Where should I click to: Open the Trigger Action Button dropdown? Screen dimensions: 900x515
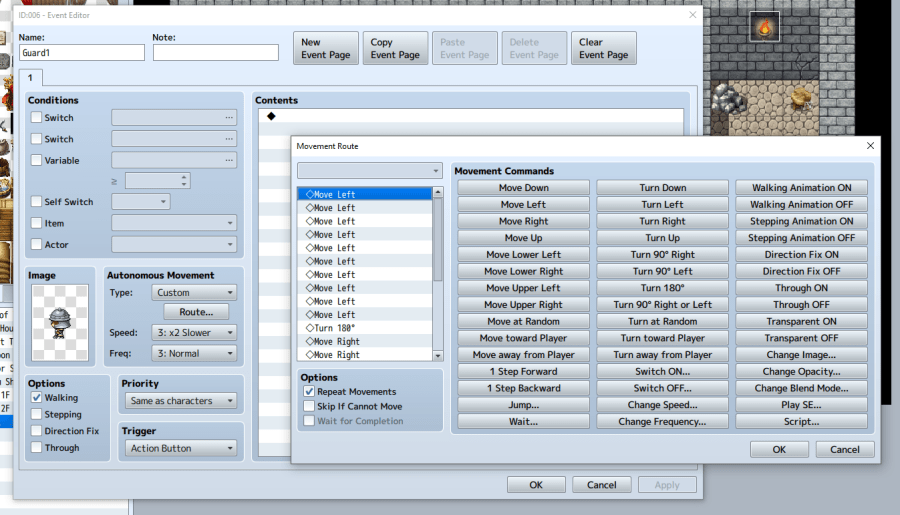click(x=184, y=449)
